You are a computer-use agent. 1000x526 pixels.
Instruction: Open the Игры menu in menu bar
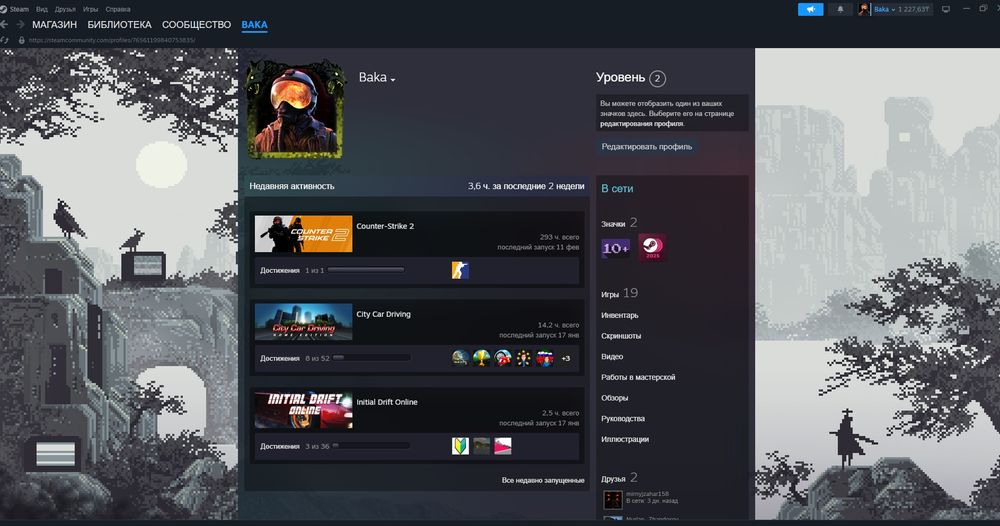pyautogui.click(x=91, y=9)
